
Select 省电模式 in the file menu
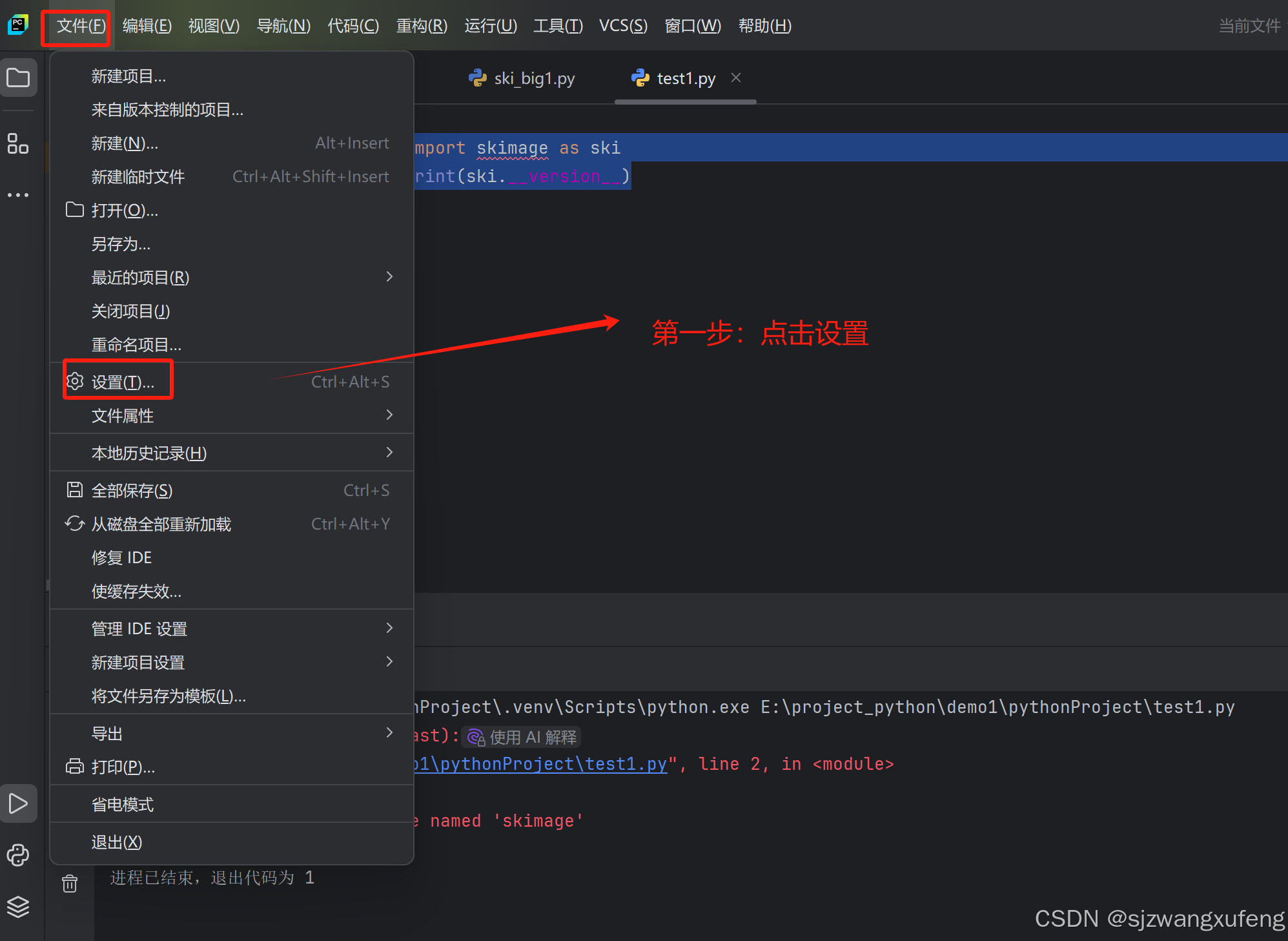point(123,804)
